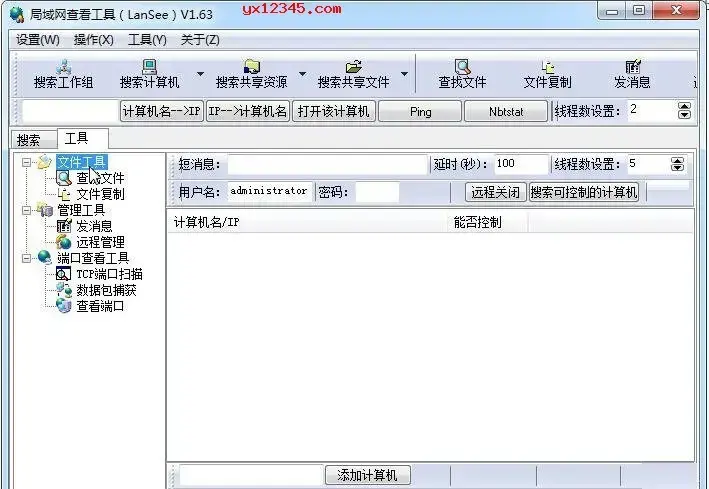Screen dimensions: 709x489
Task: Adjust the top toolbar 线程数设置 spinner showing 2
Action: tap(684, 110)
